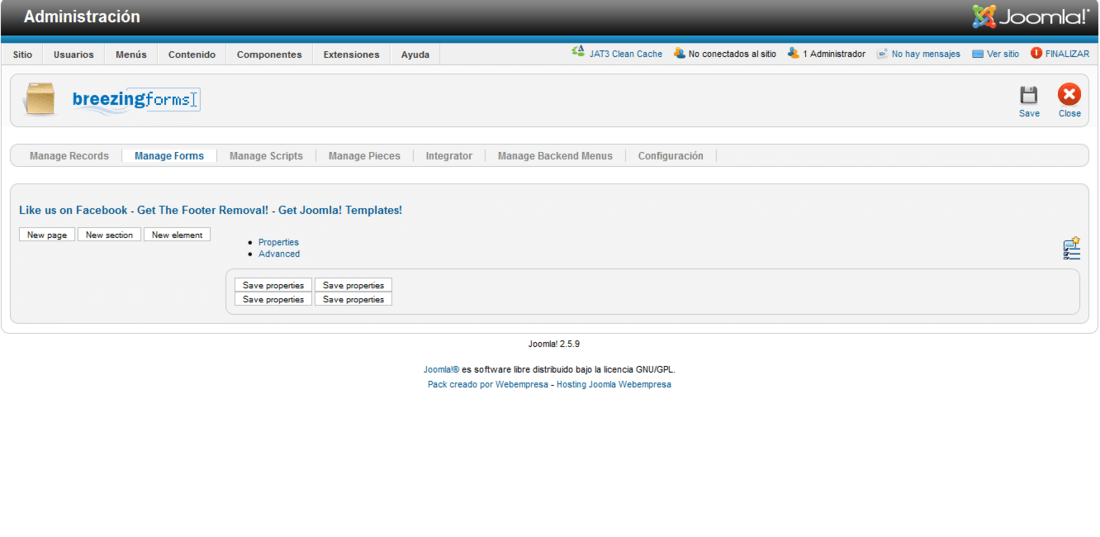Click the JAT3 Clean Cache icon
This screenshot has height=537, width=1100.
pos(578,51)
